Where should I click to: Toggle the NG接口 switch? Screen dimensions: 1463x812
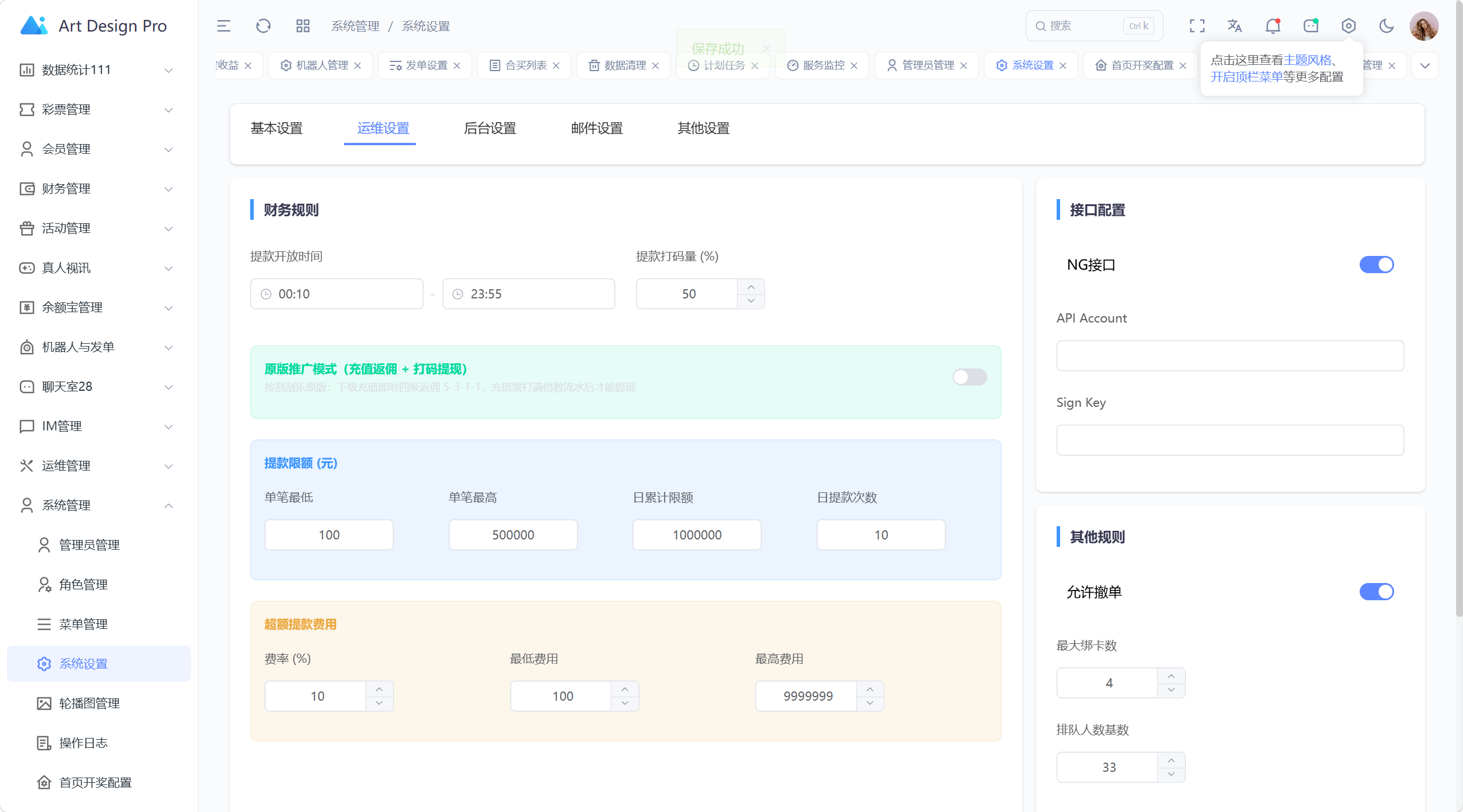[1376, 265]
